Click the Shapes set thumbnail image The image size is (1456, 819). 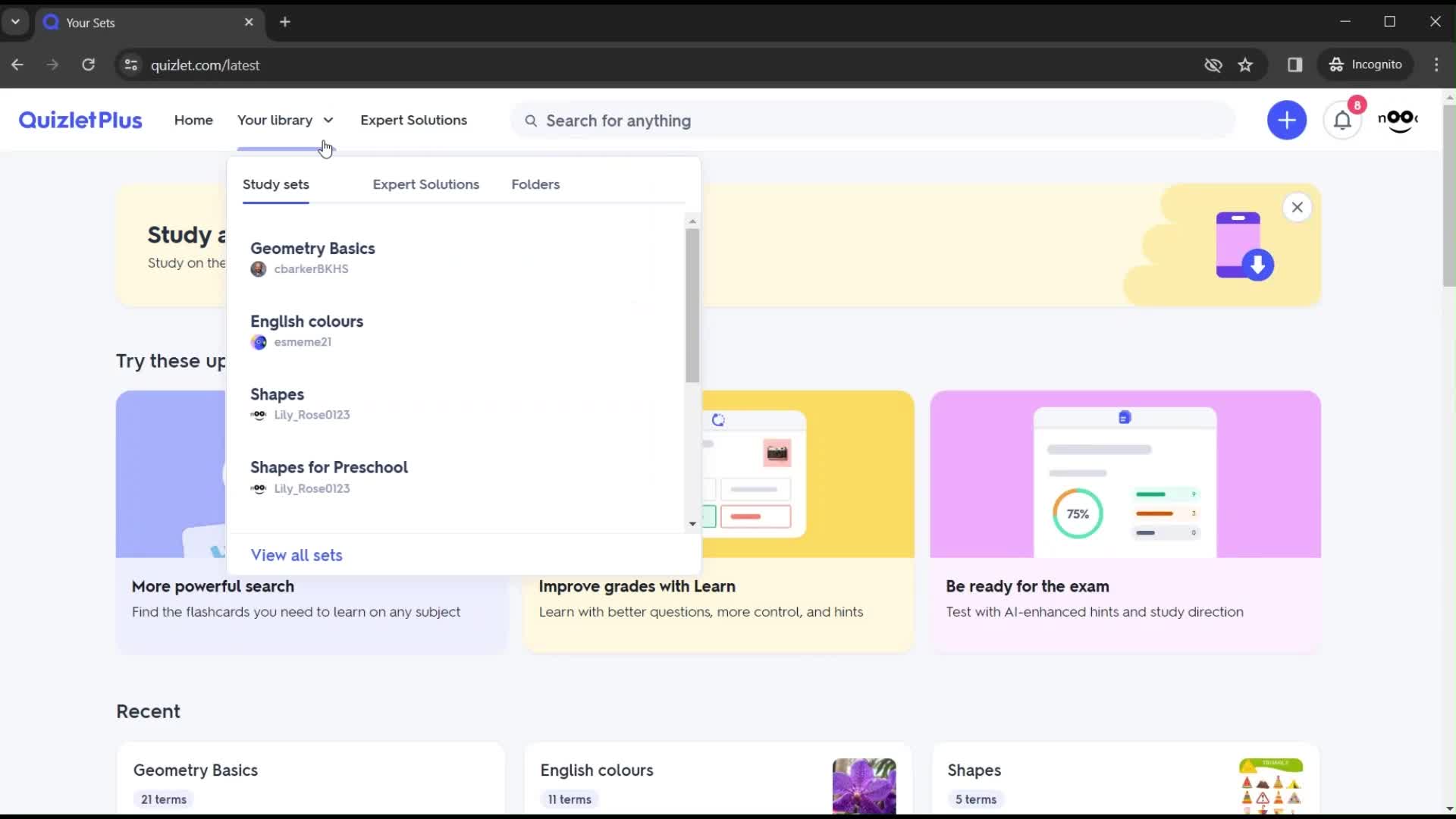1271,786
